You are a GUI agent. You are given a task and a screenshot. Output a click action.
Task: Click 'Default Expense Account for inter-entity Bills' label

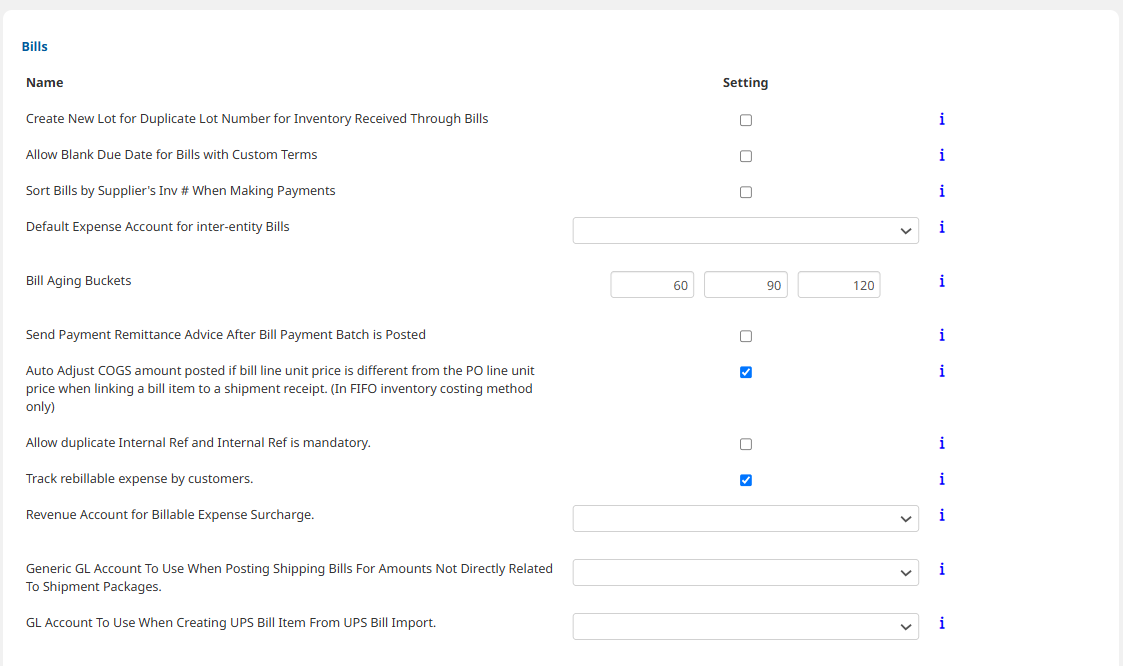pos(158,226)
